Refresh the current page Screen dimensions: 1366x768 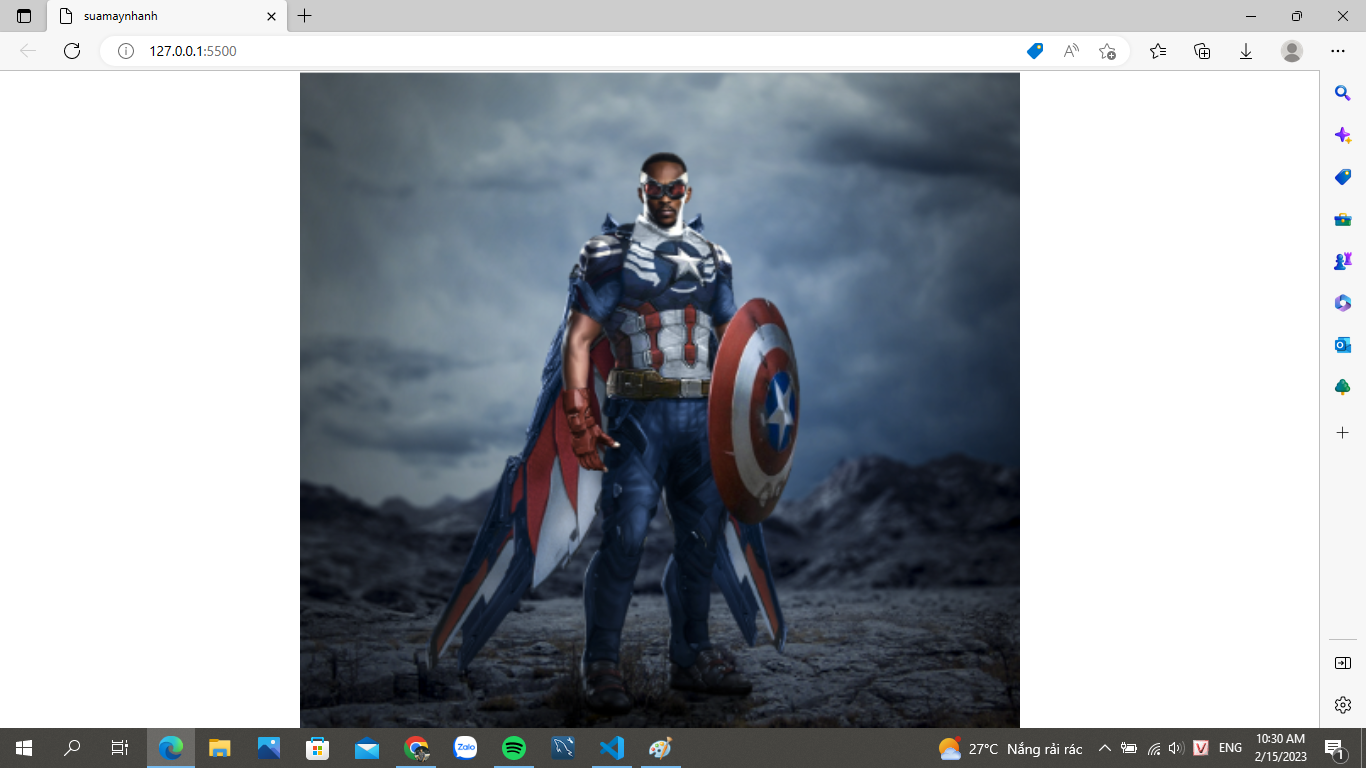point(72,51)
